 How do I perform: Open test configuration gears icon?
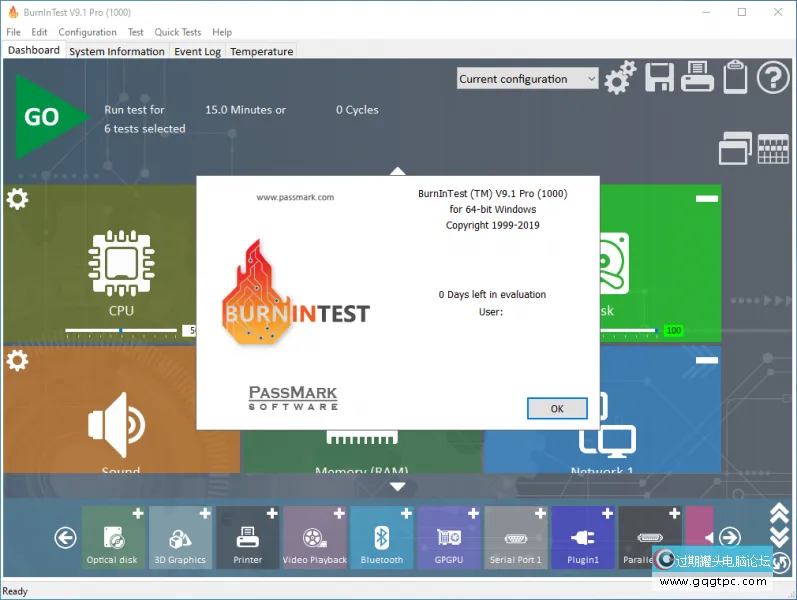tap(620, 78)
